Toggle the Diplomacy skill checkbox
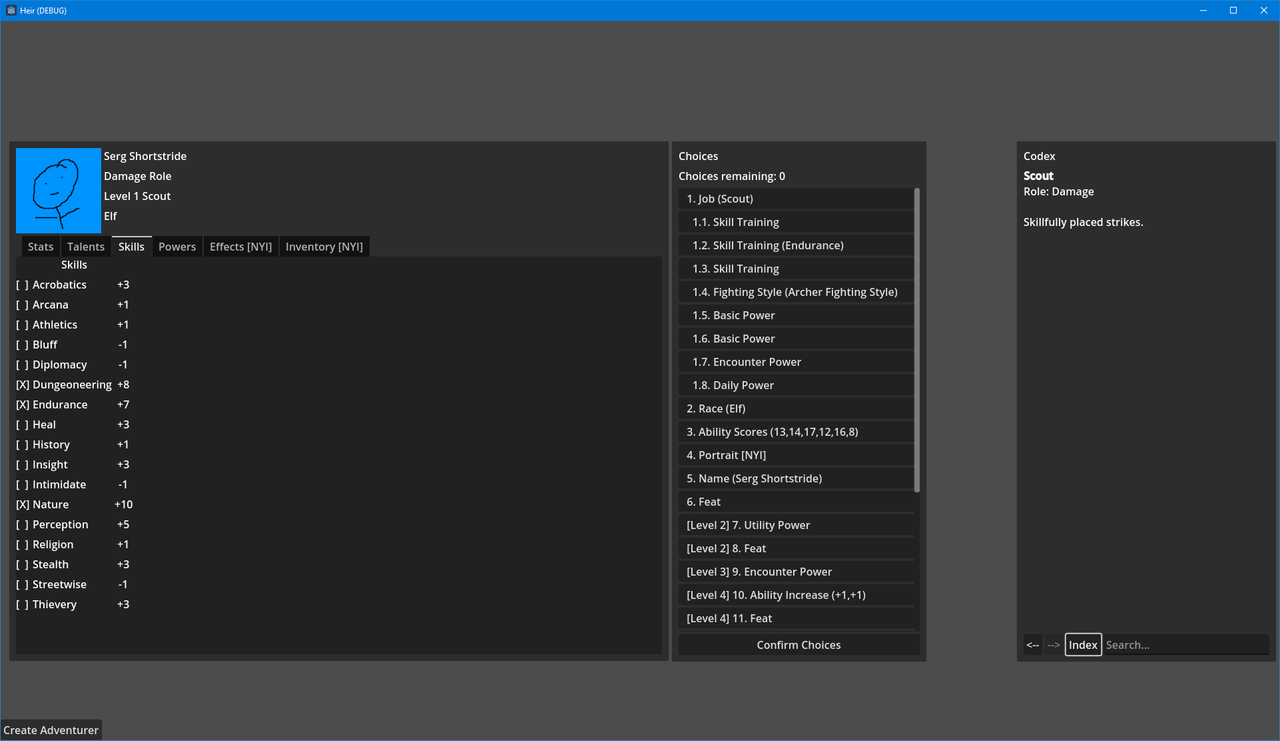Viewport: 1280px width, 741px height. coord(22,365)
